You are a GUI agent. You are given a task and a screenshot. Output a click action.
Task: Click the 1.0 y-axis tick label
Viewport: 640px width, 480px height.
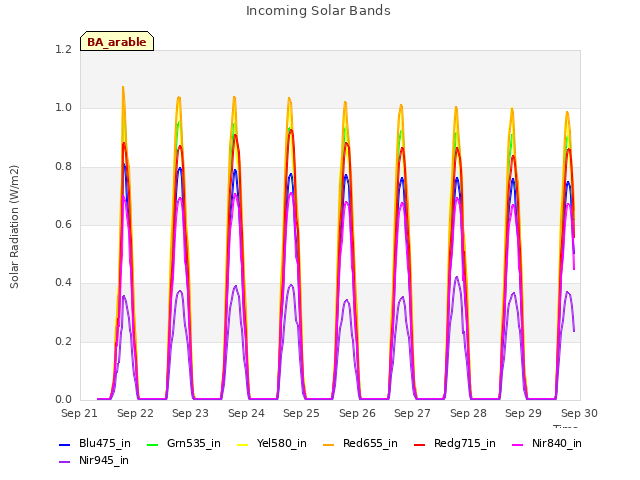tap(63, 108)
